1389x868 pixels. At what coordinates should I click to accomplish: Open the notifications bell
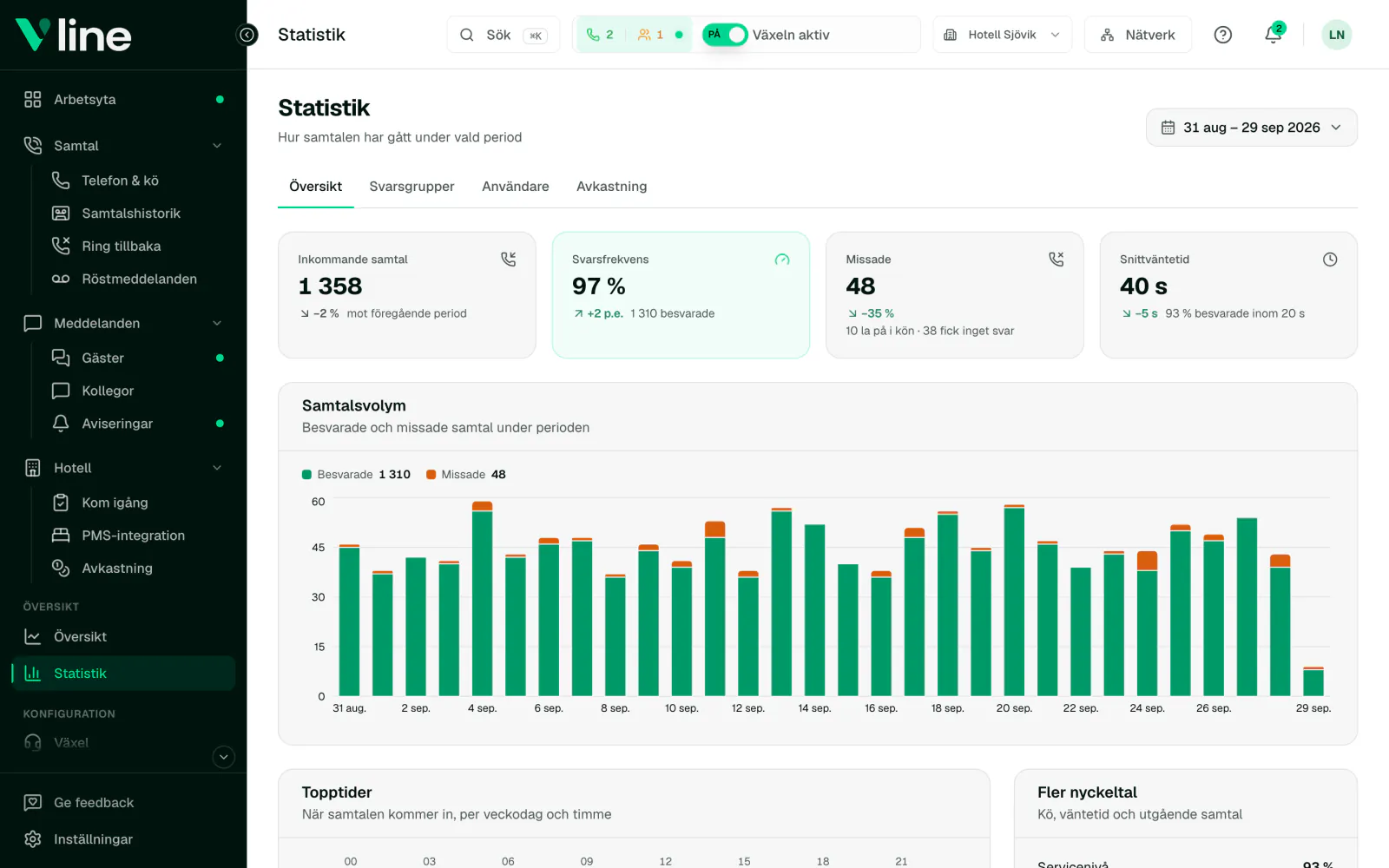tap(1273, 35)
